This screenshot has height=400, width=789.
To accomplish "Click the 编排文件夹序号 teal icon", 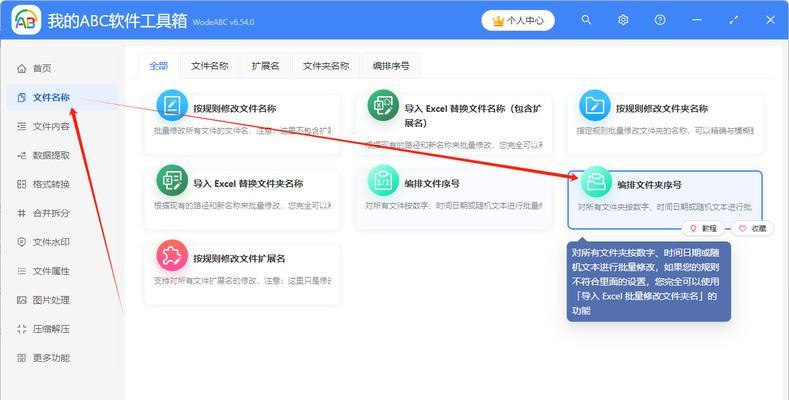I will [596, 182].
